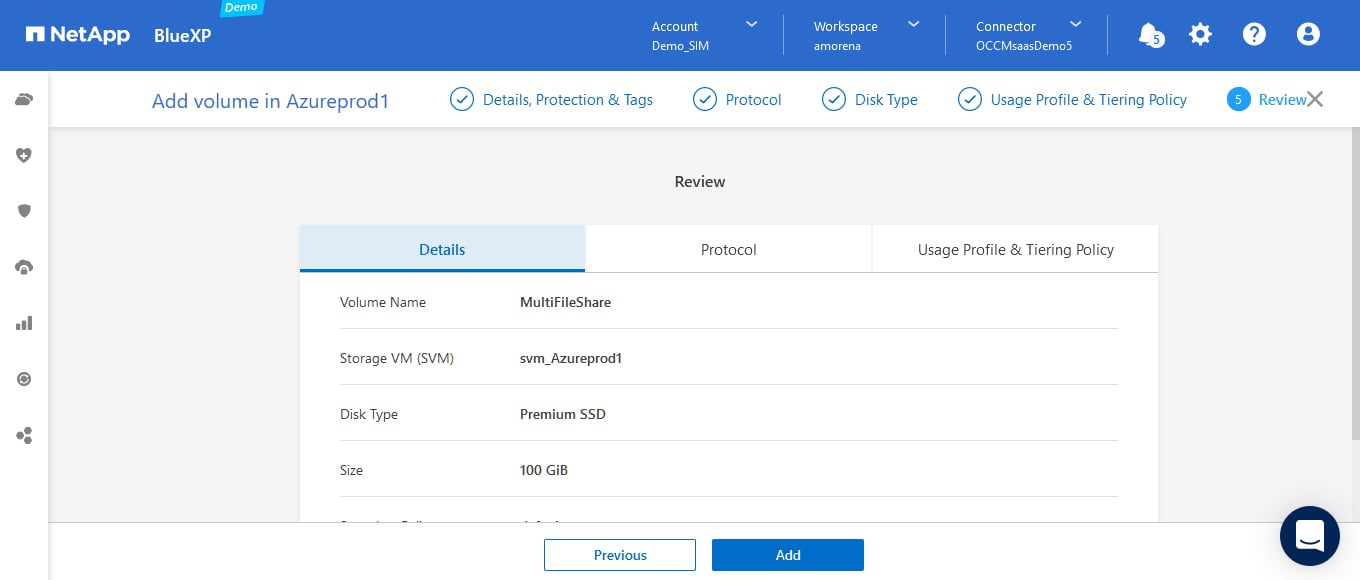
Task: Open the notifications bell icon
Action: [x=1149, y=34]
